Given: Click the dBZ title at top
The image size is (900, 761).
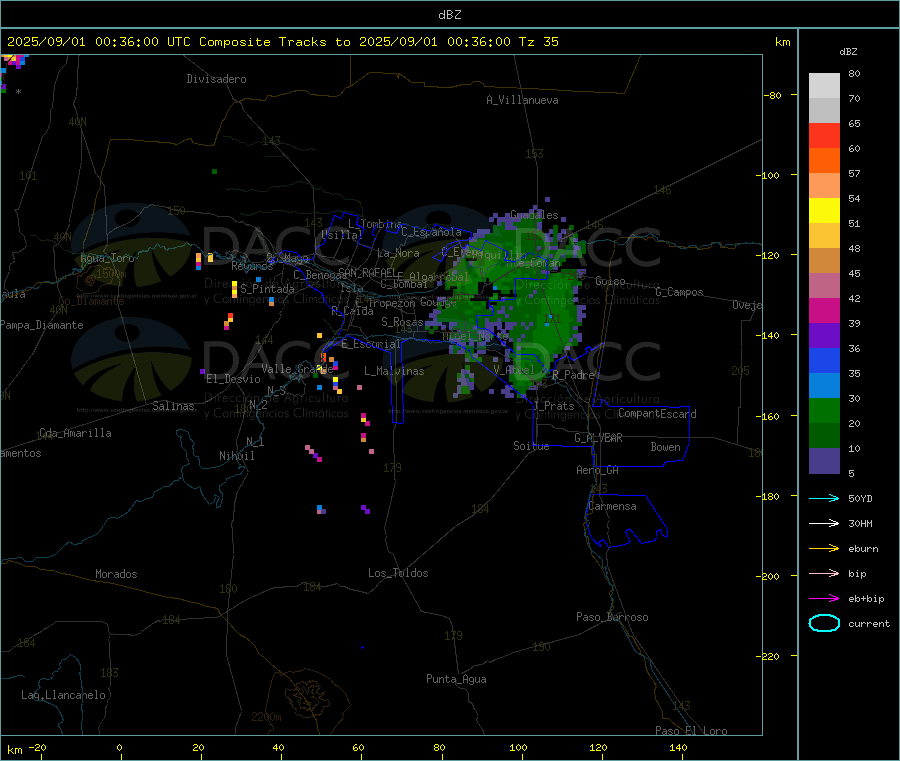Looking at the screenshot, I should 449,15.
